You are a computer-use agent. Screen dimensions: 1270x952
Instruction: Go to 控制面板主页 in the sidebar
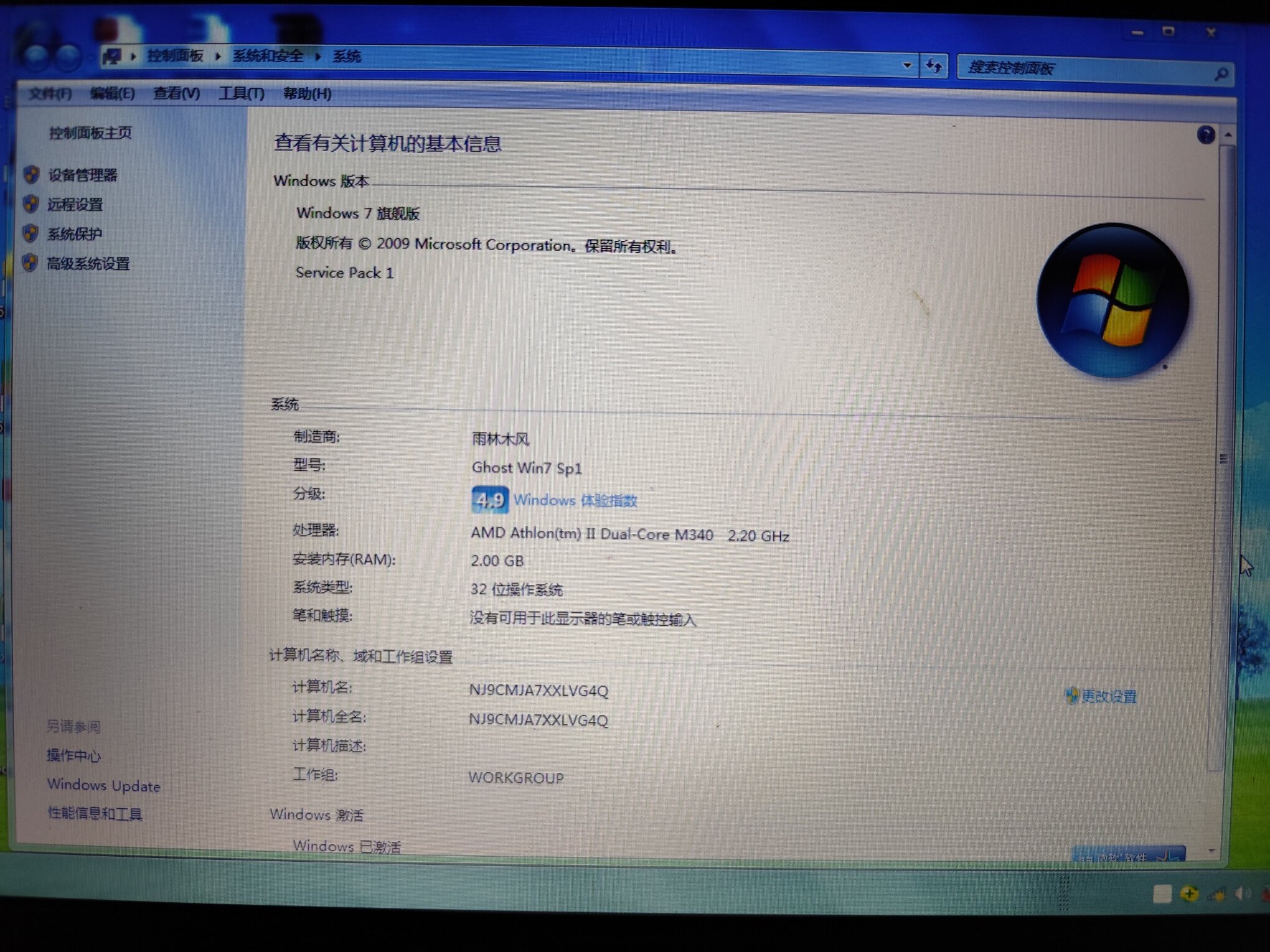[90, 133]
